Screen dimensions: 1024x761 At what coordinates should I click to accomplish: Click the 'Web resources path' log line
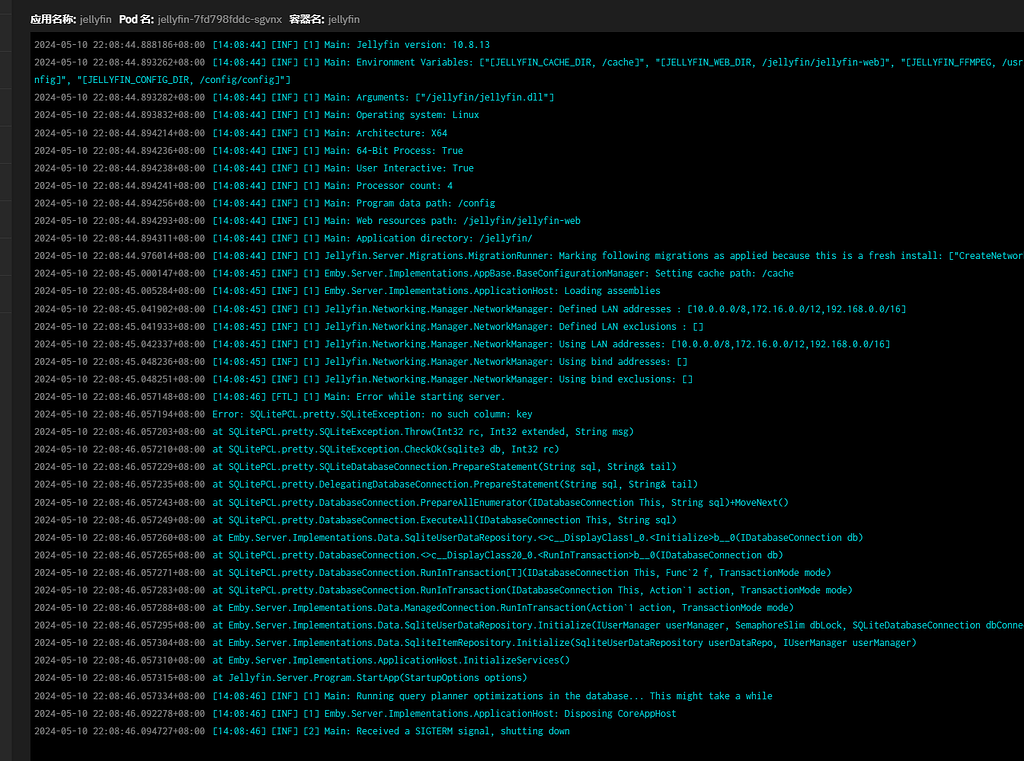(308, 221)
